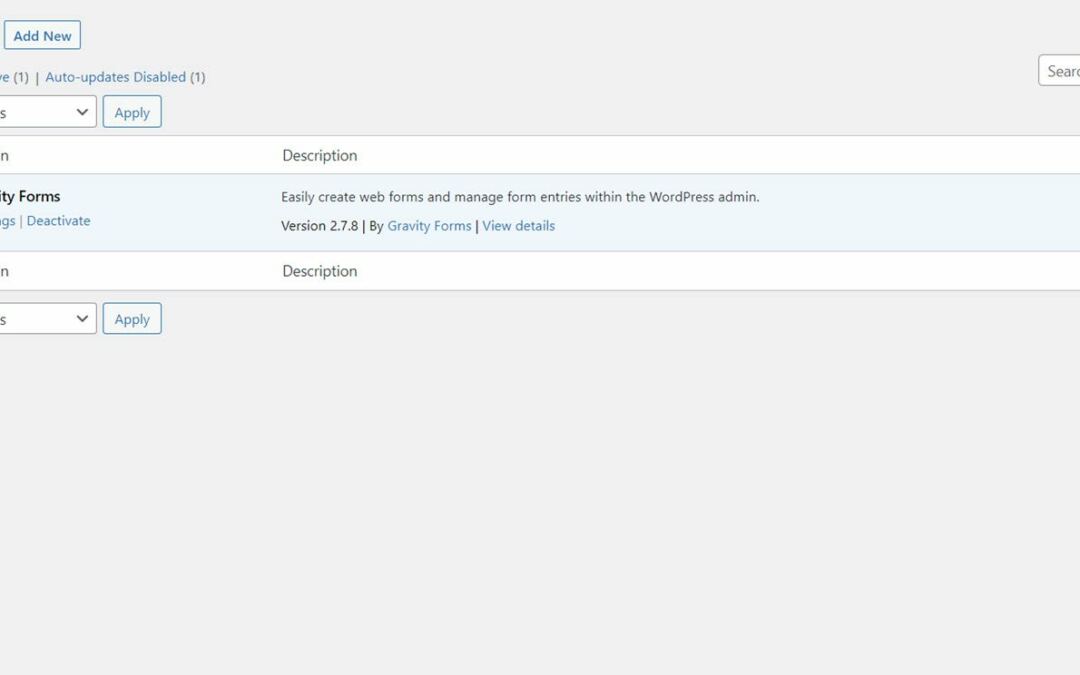The height and width of the screenshot is (675, 1080).
Task: Click the bottom Apply button
Action: (x=131, y=318)
